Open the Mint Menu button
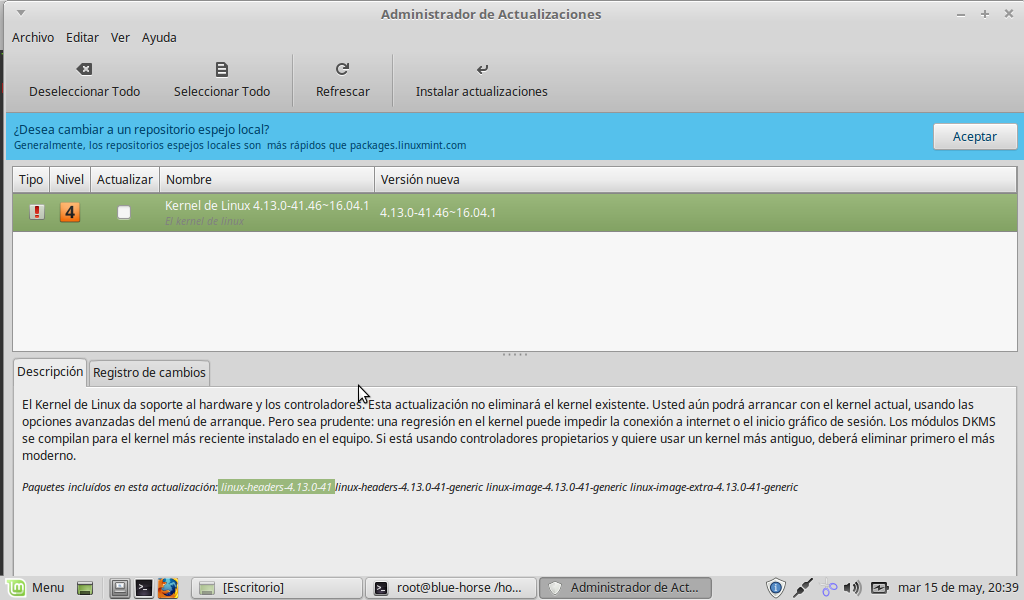Screen dimensions: 1024x600 37,588
